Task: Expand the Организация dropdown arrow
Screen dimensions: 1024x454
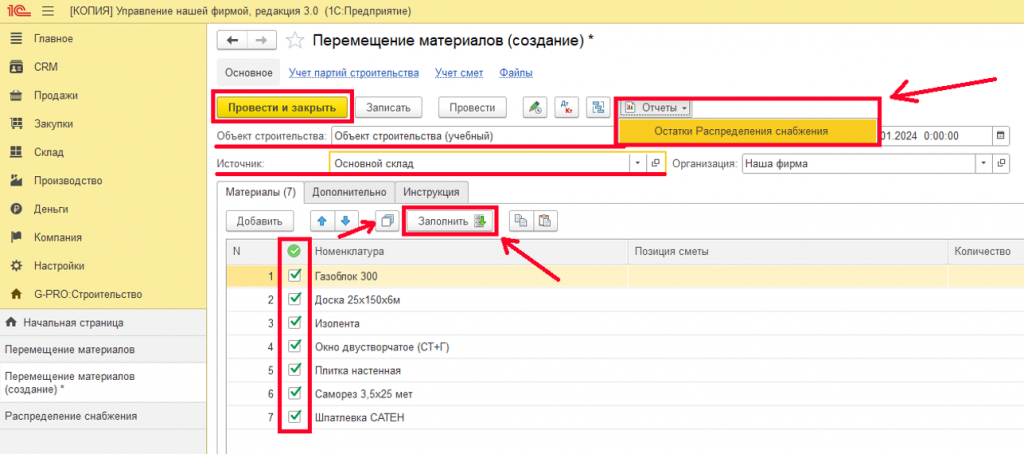Action: pyautogui.click(x=984, y=163)
